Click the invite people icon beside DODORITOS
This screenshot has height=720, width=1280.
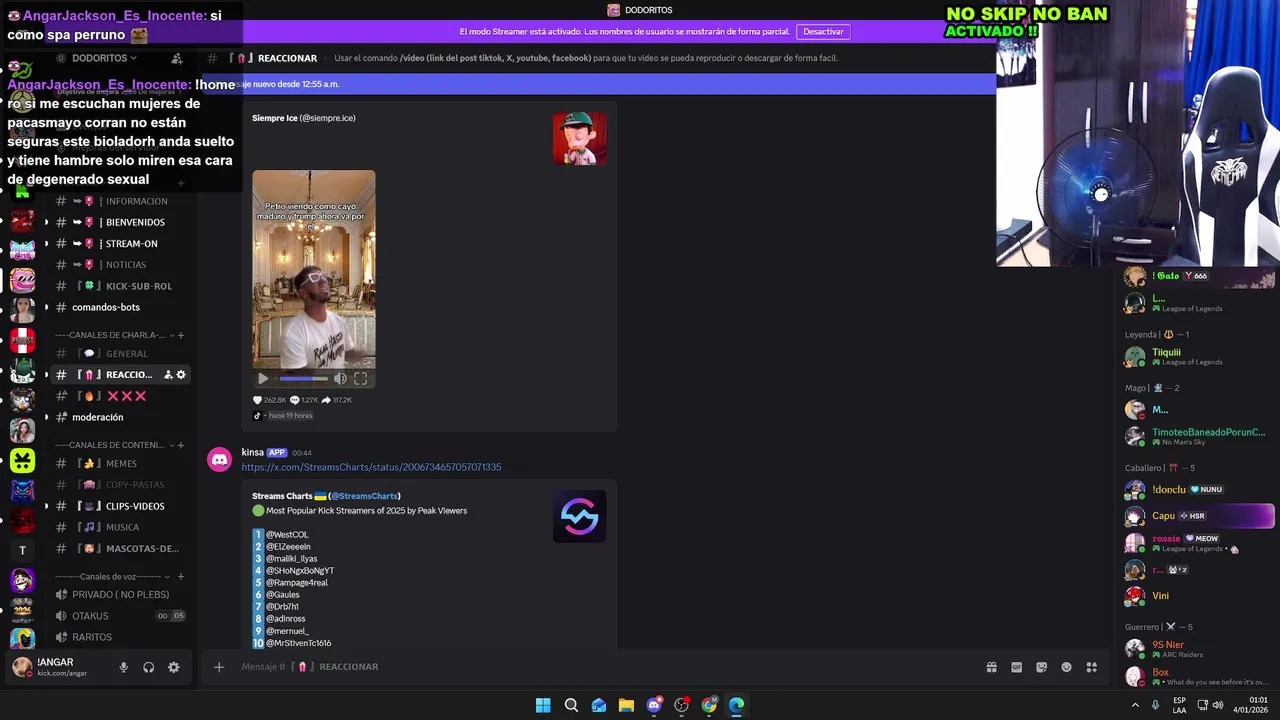coord(177,58)
